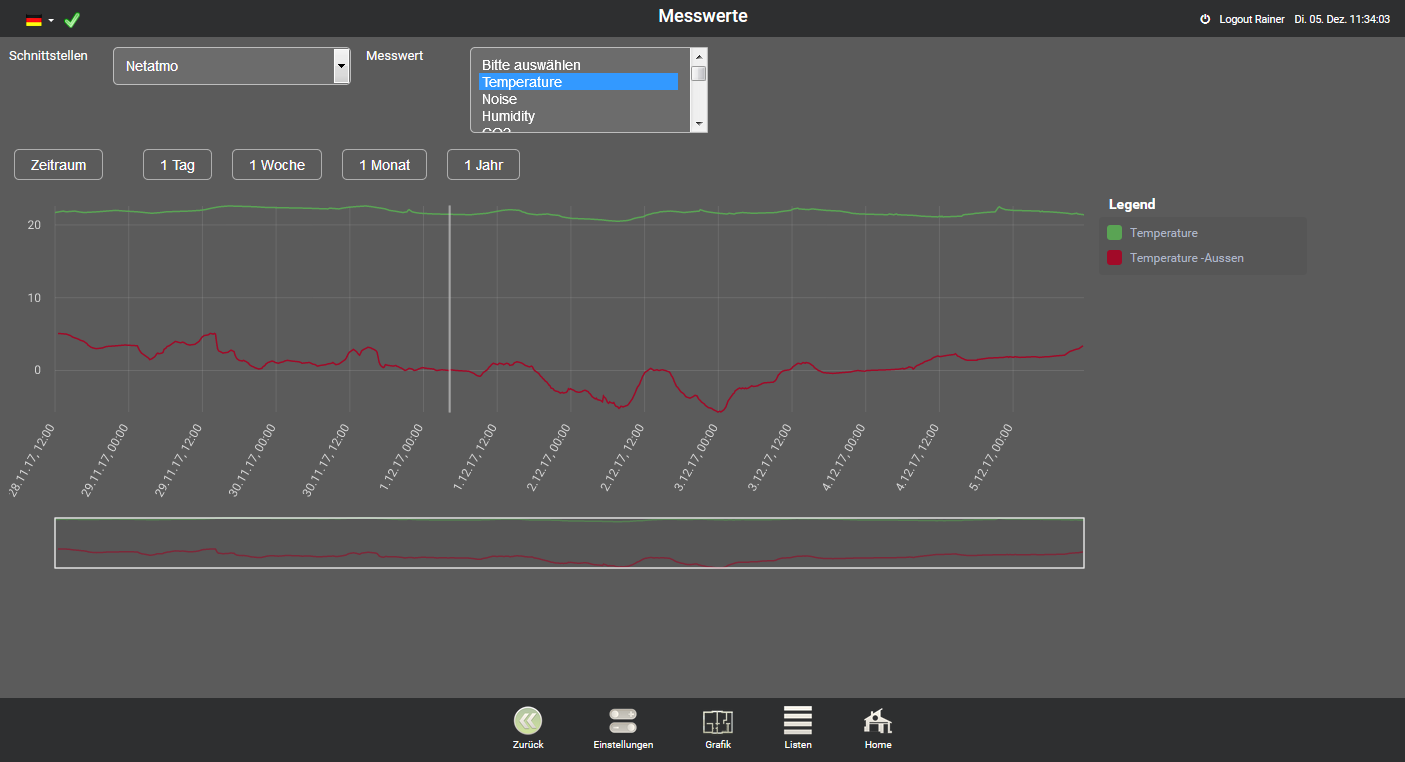Click the vertical cursor line in chart
The image size is (1405, 762).
tap(449, 308)
